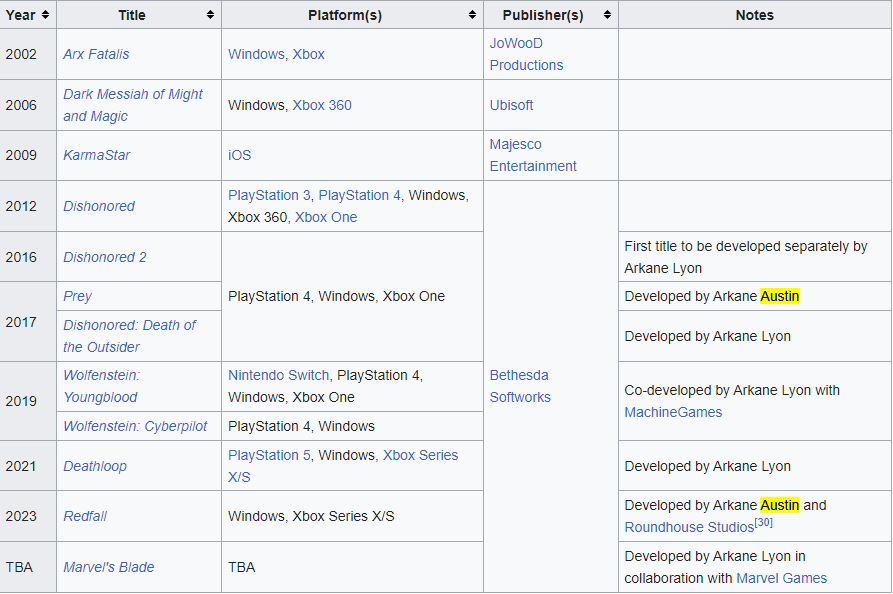This screenshot has width=893, height=594.
Task: Open Wolfenstein: Youngblood link
Action: click(101, 386)
